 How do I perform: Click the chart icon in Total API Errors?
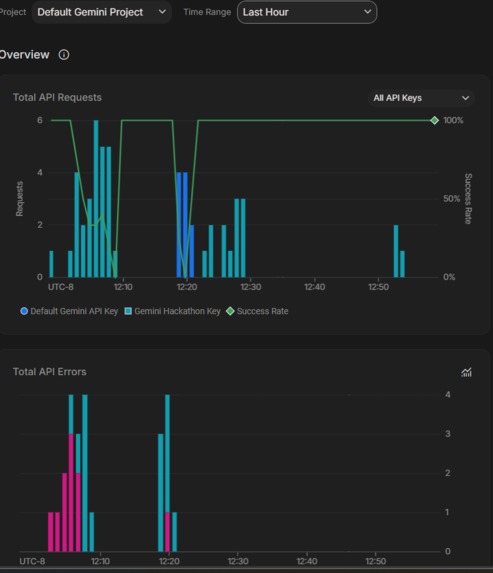click(x=466, y=372)
